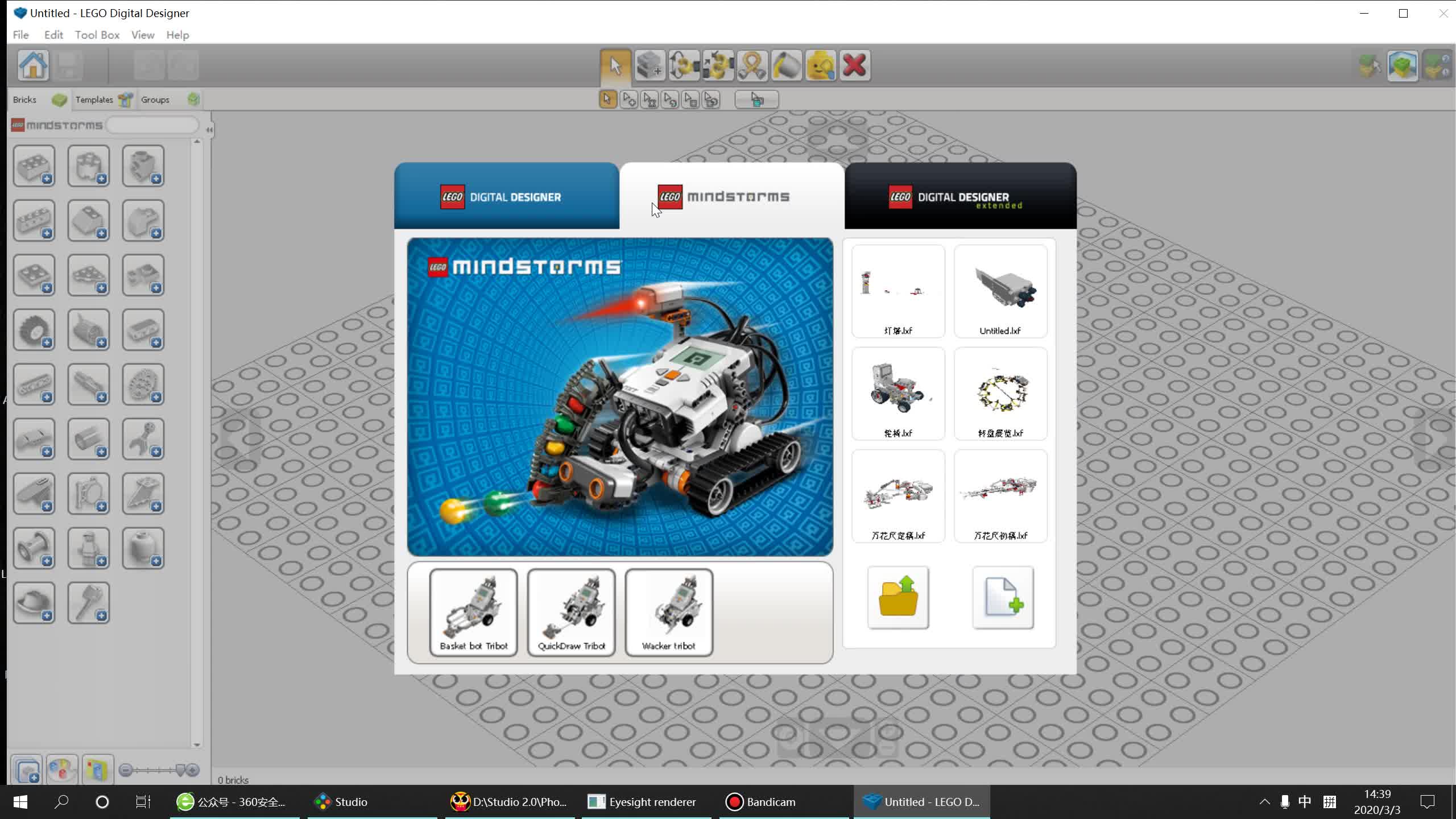1456x819 pixels.
Task: Activate the Clone brick tool
Action: [650, 65]
